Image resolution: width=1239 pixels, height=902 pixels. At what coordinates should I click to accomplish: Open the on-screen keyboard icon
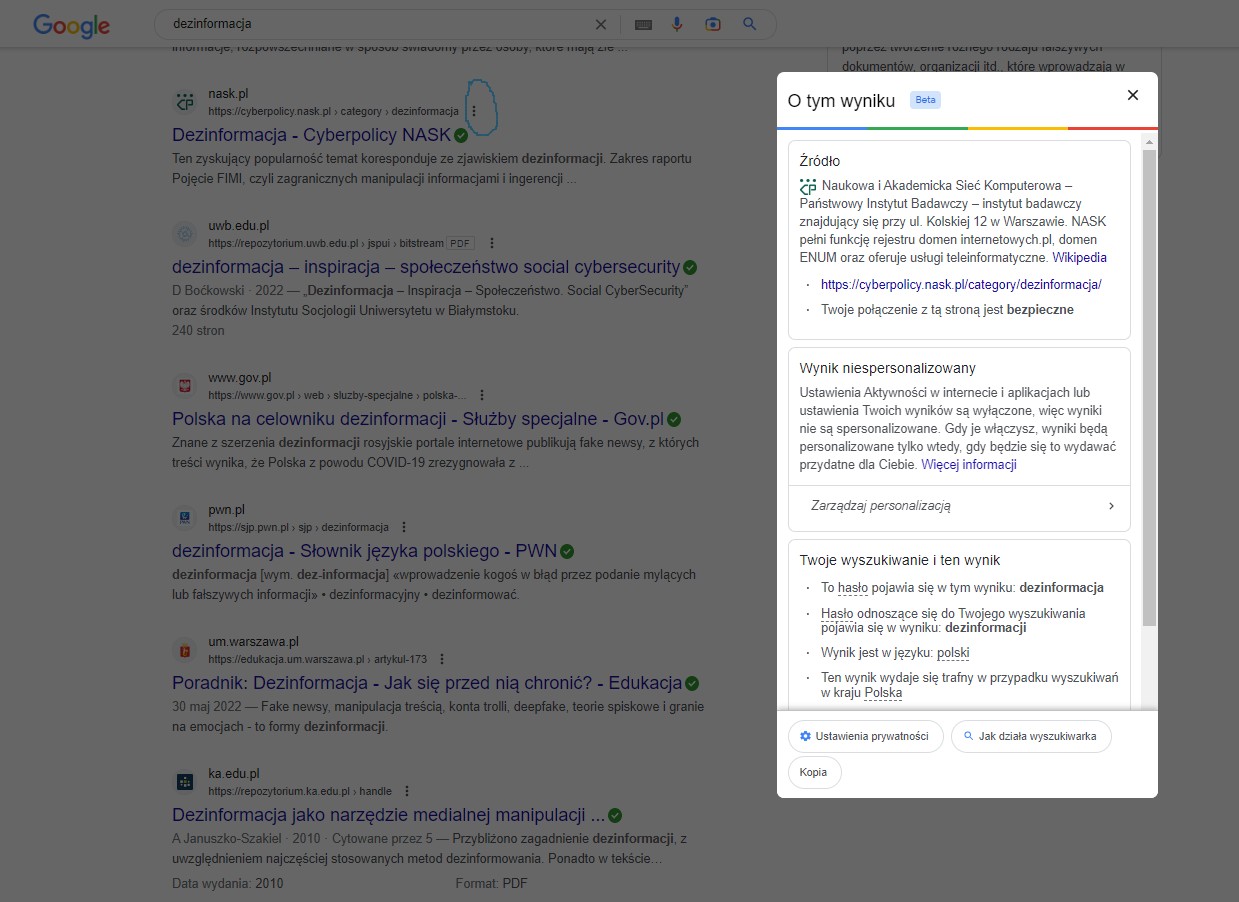coord(643,24)
